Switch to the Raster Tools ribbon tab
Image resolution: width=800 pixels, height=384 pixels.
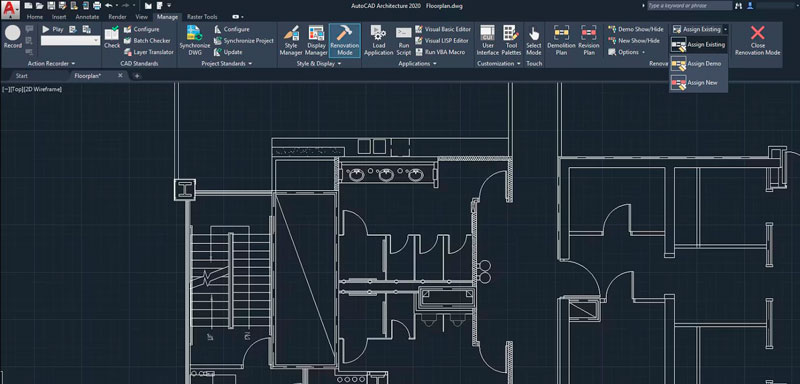pos(202,17)
